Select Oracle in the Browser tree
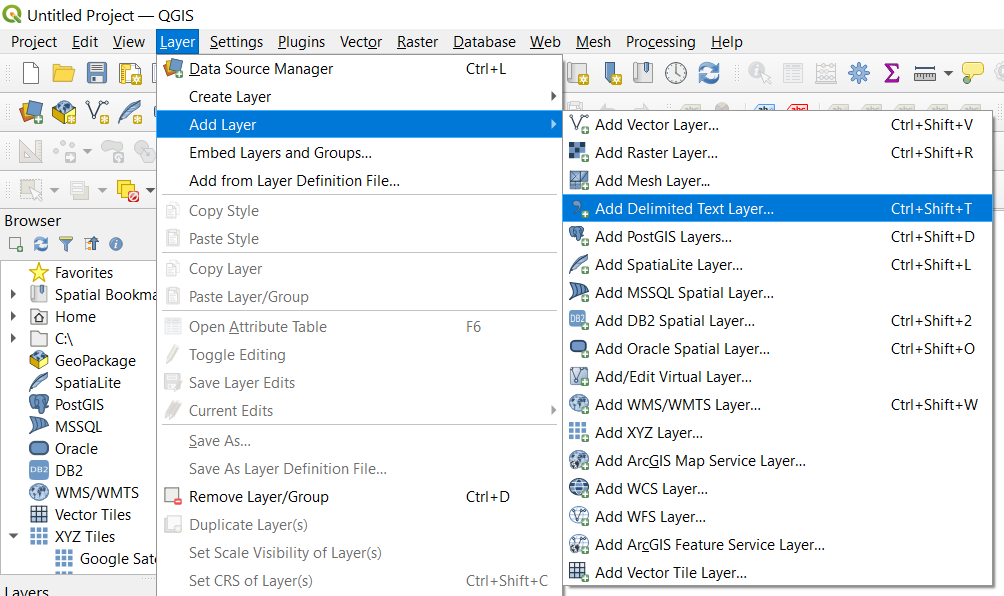 (x=76, y=449)
